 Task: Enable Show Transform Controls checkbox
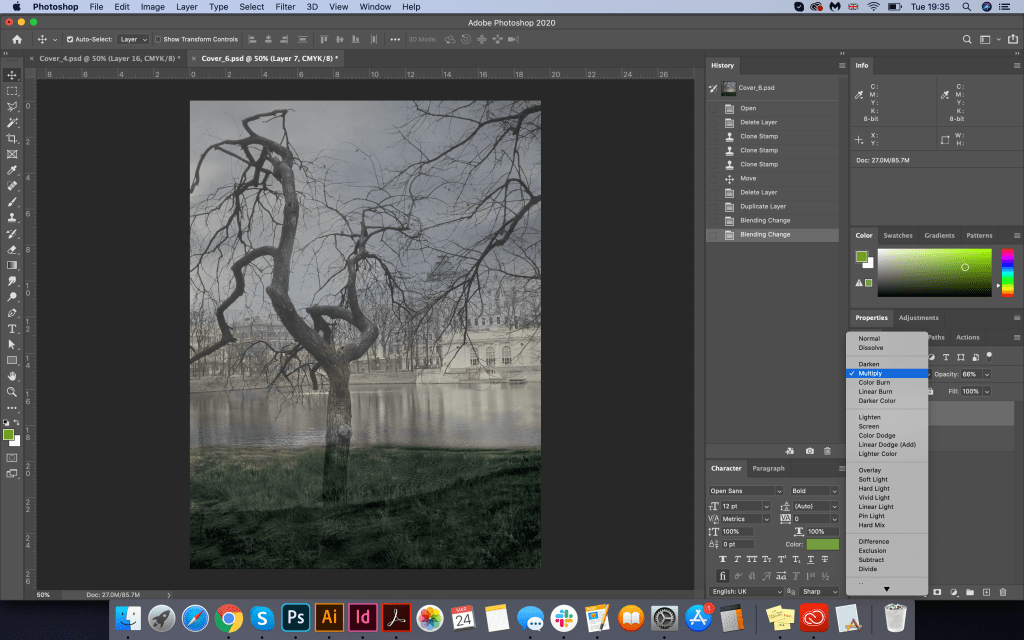(x=158, y=40)
